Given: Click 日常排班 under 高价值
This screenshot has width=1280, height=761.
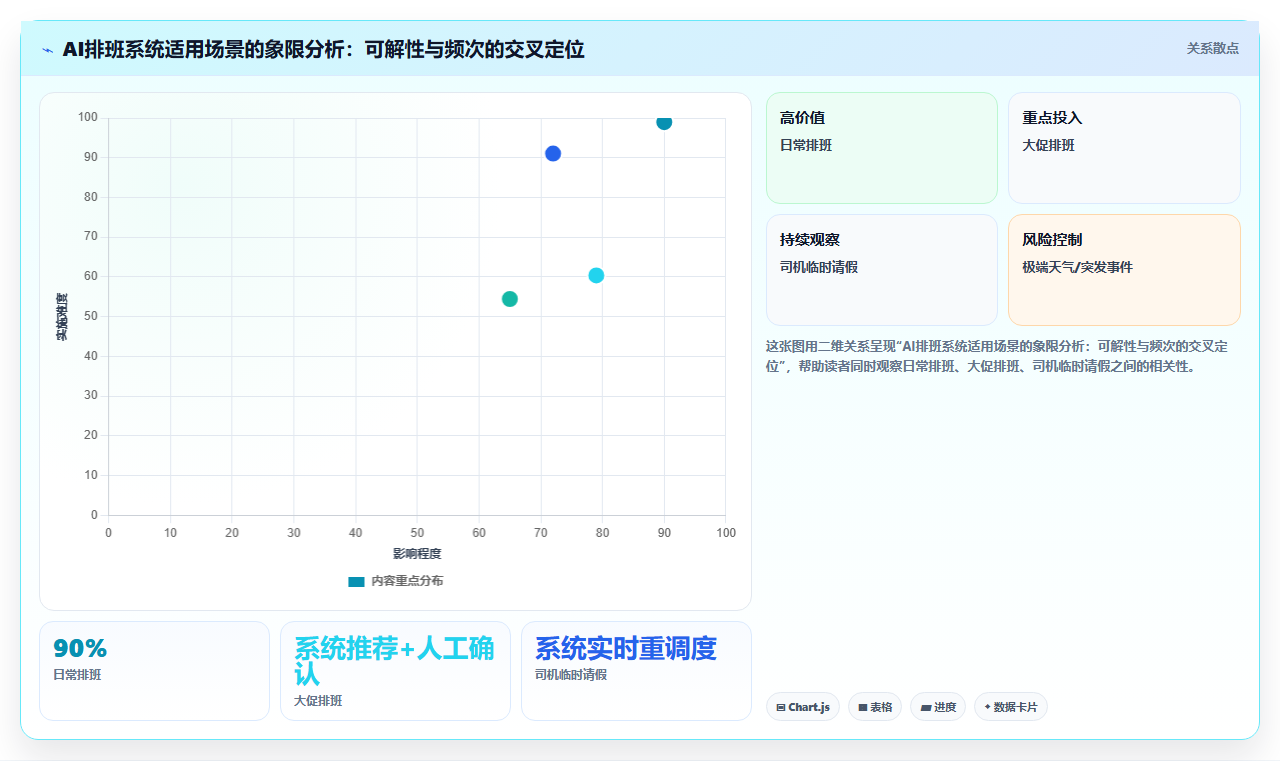Looking at the screenshot, I should pos(806,145).
